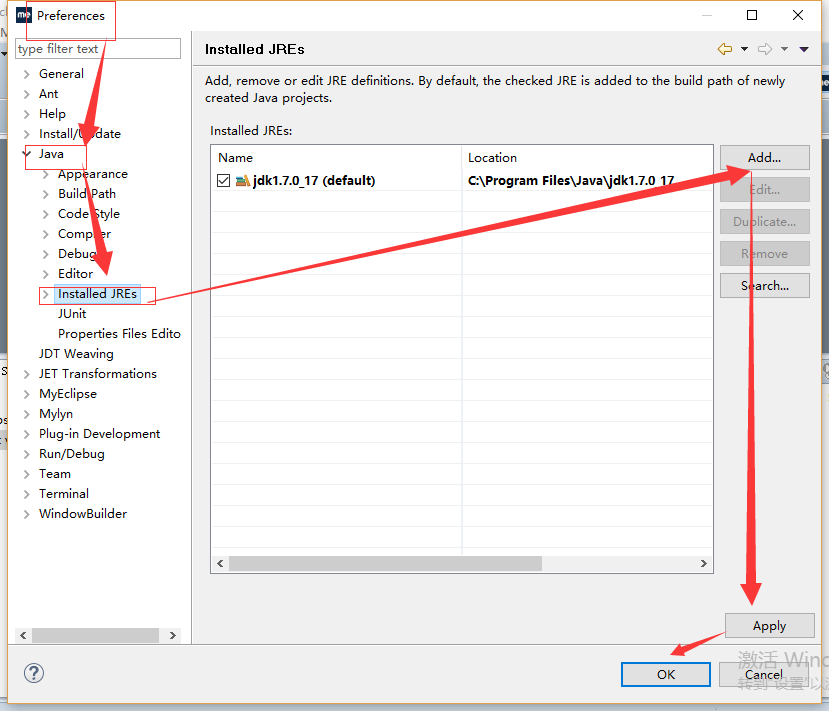
Task: Select the Editor subnode under Java
Action: 76,274
